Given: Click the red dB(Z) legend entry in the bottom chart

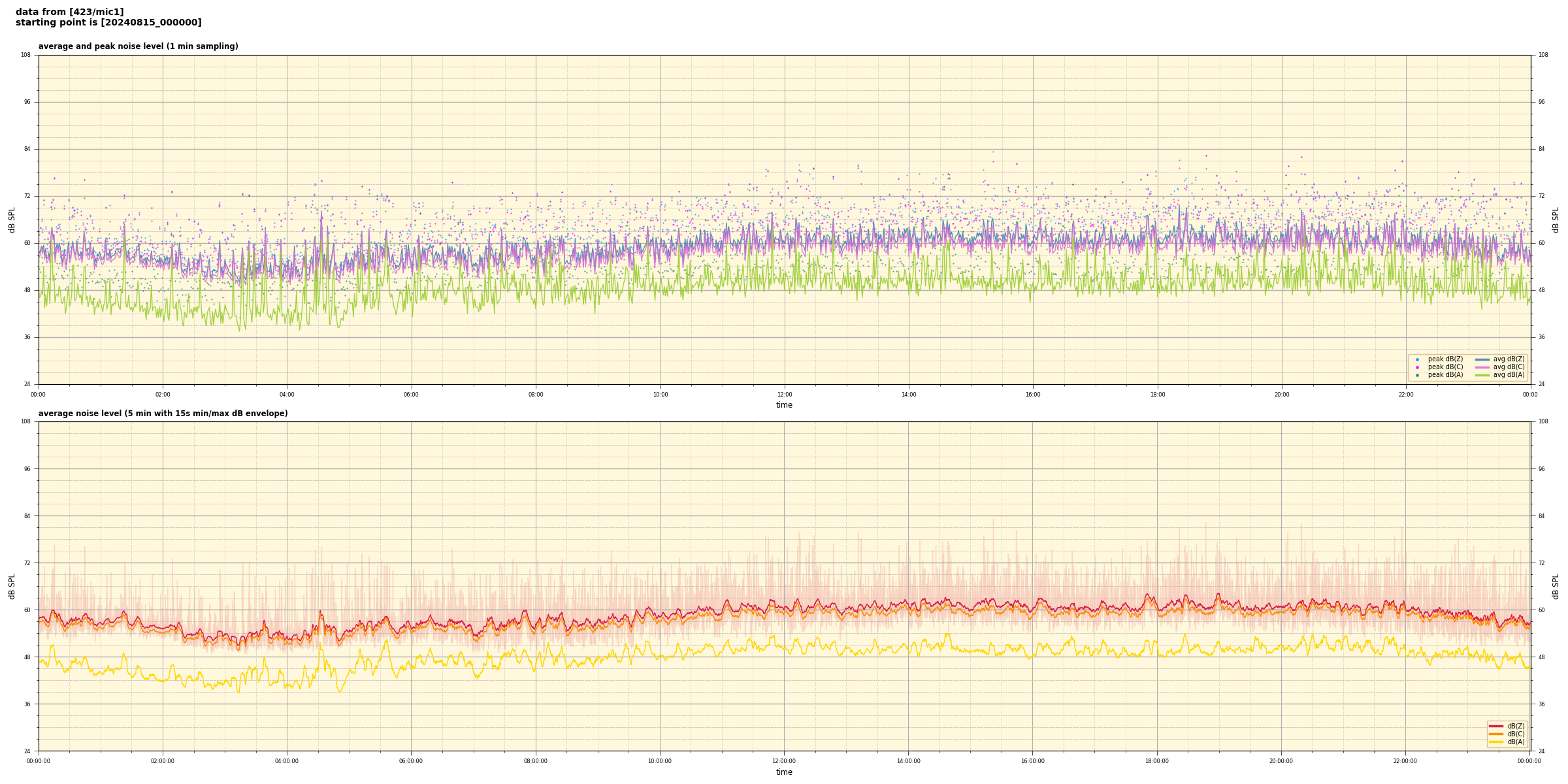Looking at the screenshot, I should 1496,726.
